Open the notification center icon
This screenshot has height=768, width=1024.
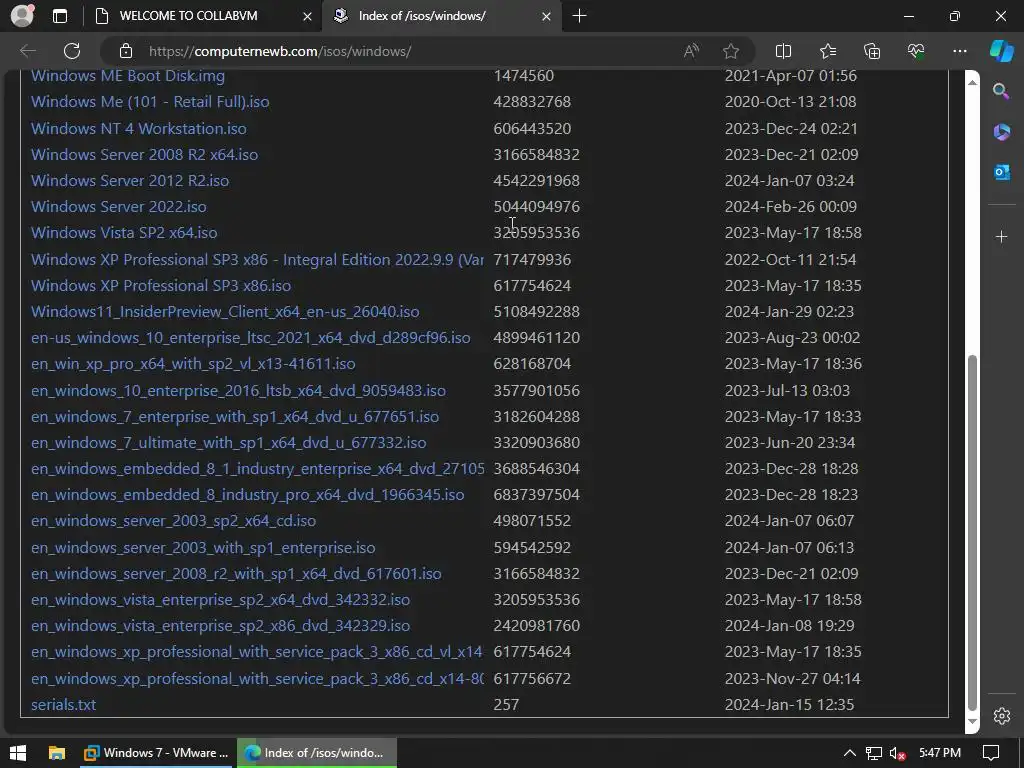tap(991, 753)
